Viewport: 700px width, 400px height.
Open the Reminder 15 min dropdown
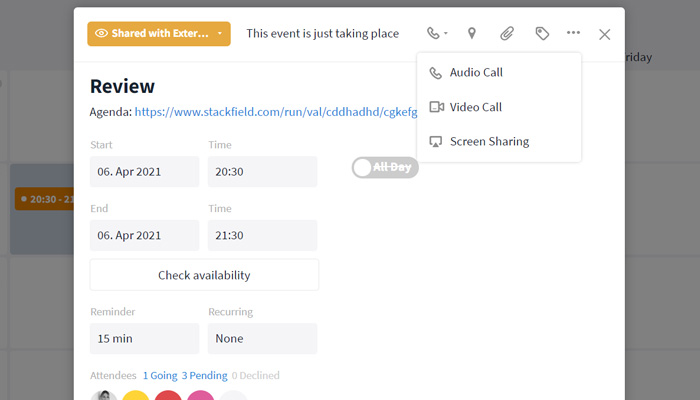tap(145, 338)
